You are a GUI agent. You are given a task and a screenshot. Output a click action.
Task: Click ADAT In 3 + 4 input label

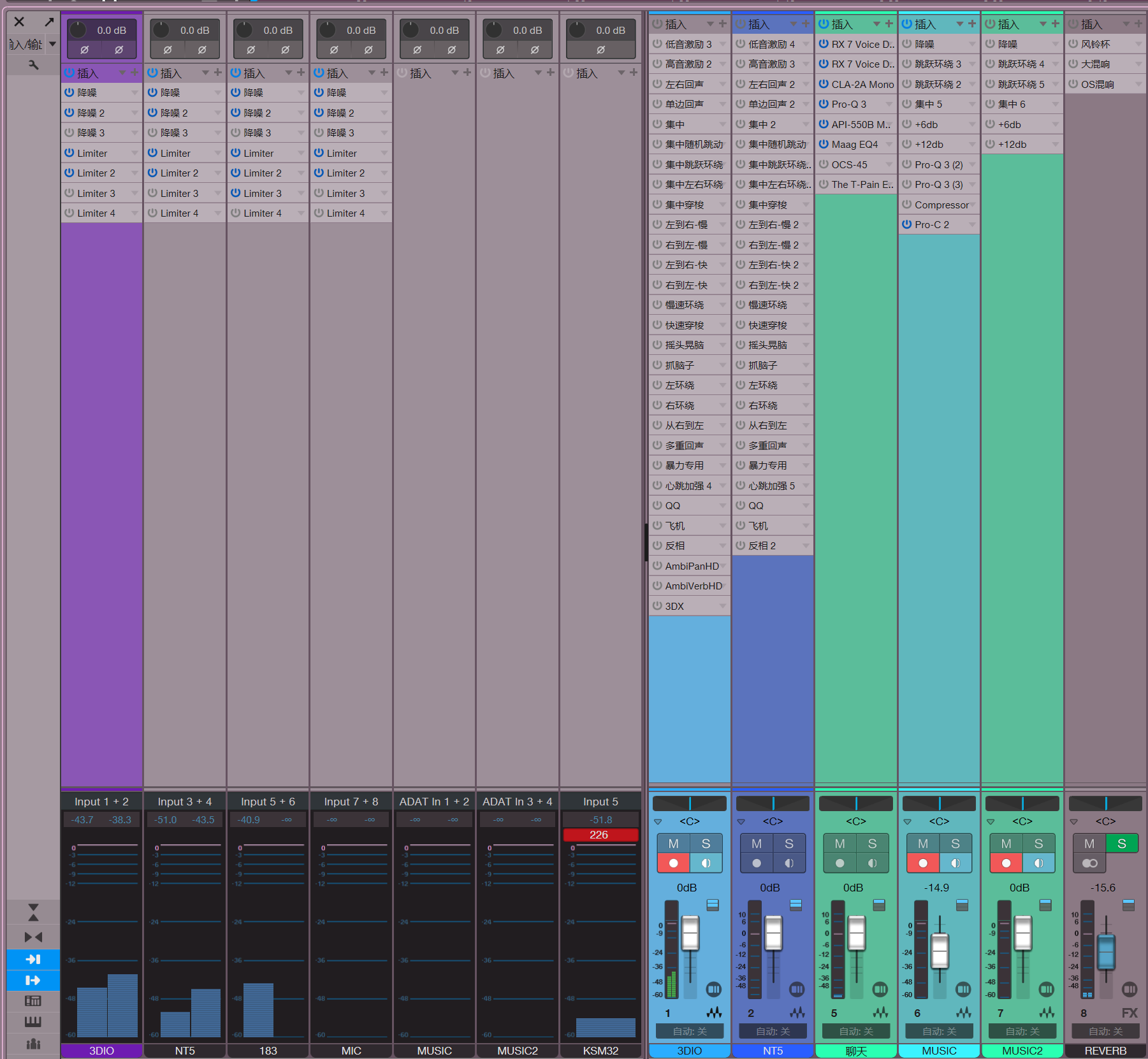tap(518, 802)
